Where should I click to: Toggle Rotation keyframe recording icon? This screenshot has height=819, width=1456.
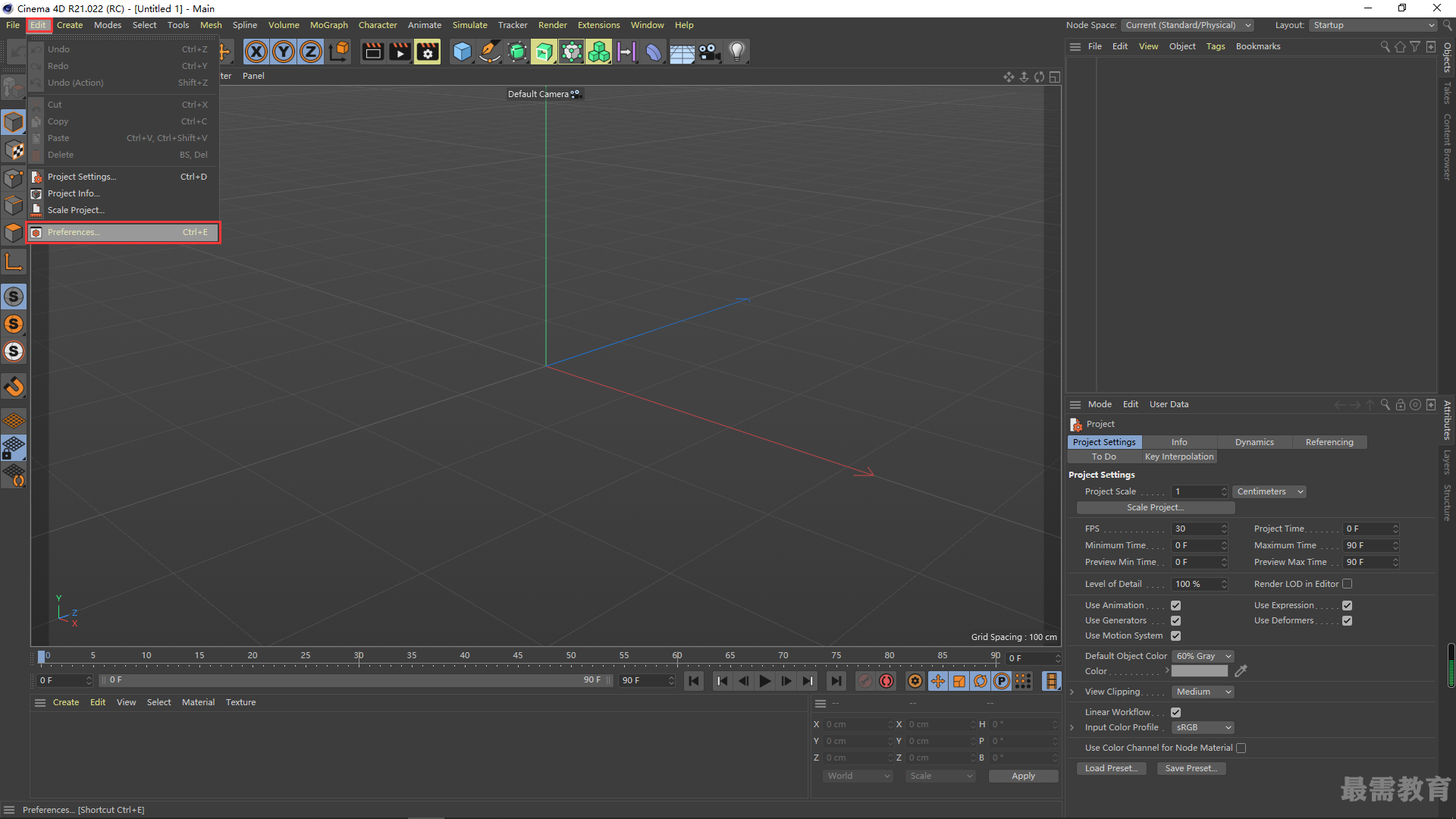pos(981,681)
